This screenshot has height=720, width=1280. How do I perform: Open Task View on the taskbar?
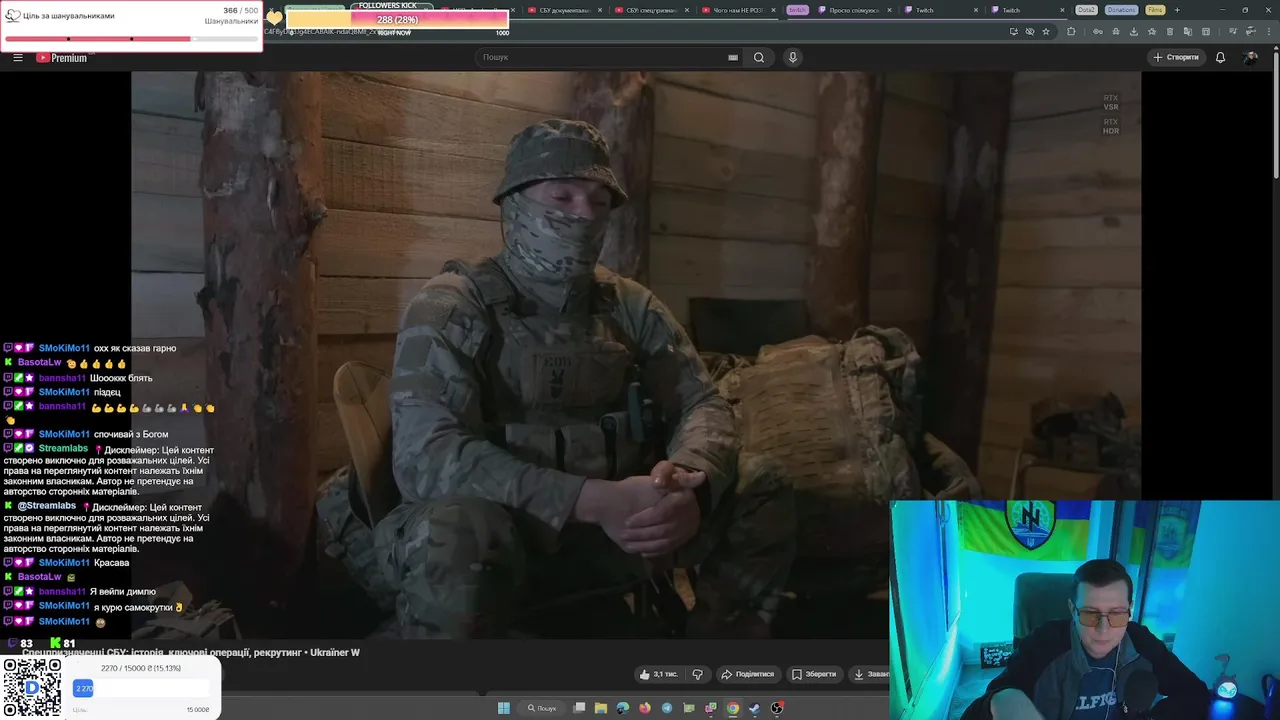coord(579,708)
